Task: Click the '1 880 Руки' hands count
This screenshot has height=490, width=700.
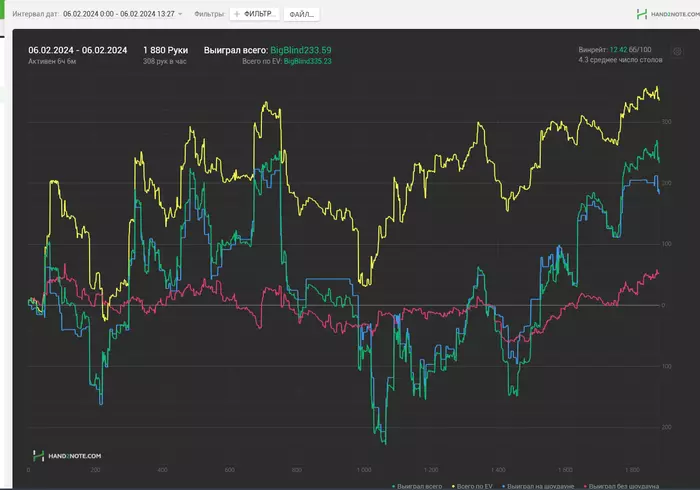Action: [x=166, y=50]
